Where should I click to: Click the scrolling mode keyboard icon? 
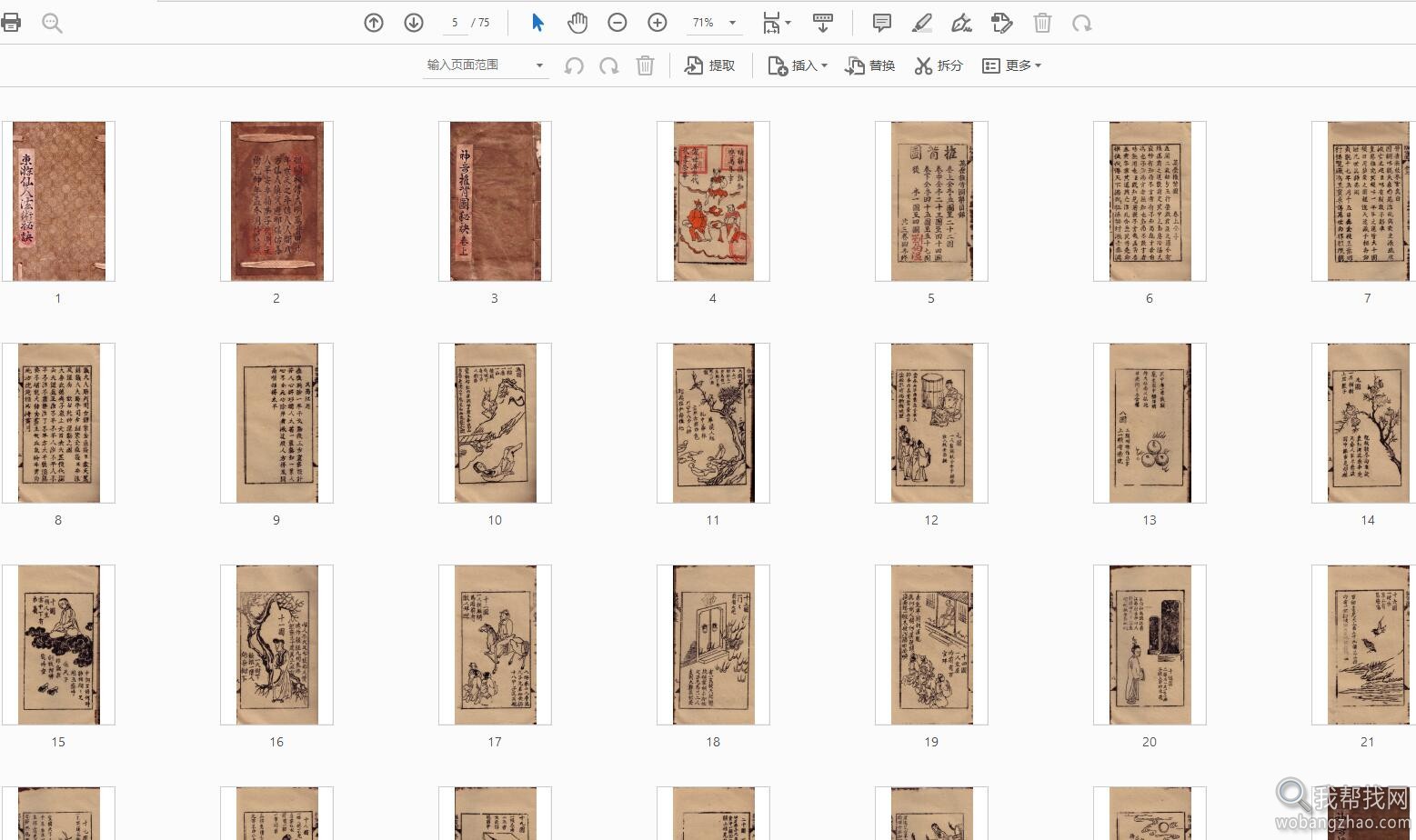tap(823, 23)
